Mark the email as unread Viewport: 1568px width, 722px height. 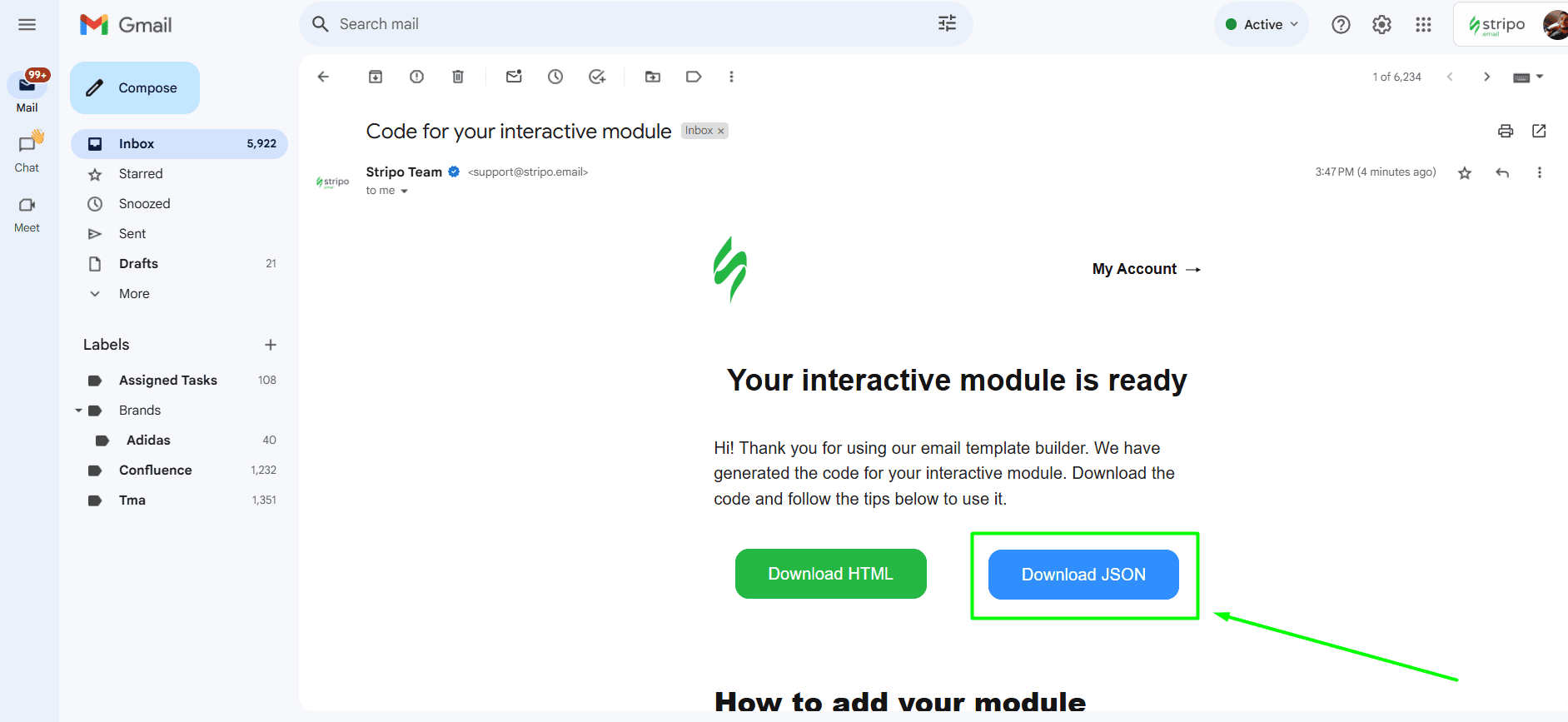point(514,77)
